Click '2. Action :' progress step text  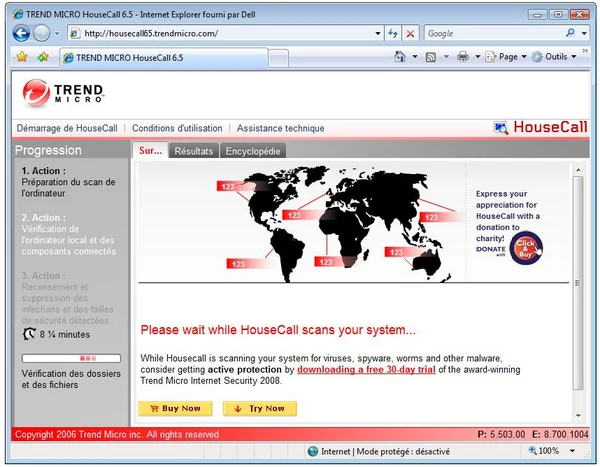point(44,218)
